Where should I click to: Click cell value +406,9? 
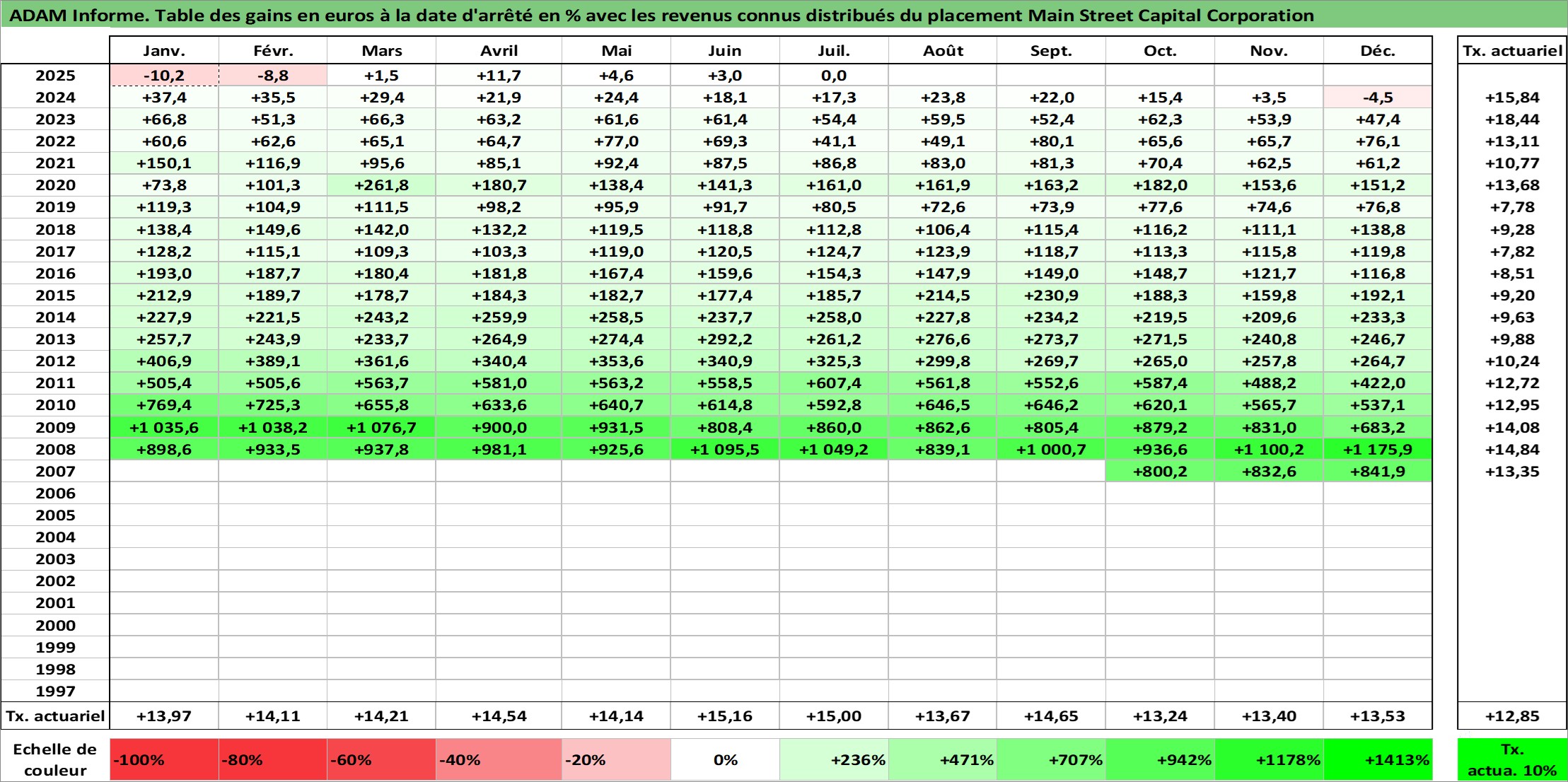(x=164, y=361)
